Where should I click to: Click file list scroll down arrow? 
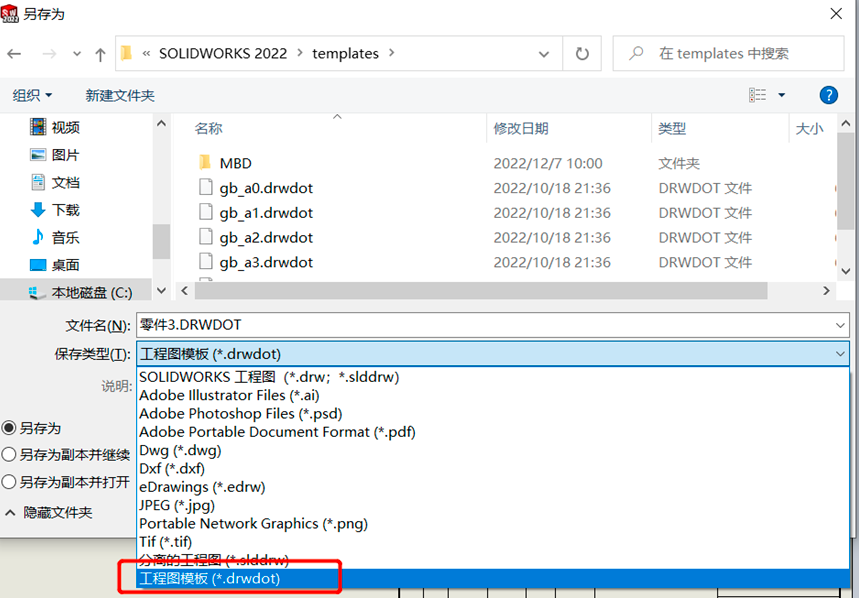coord(845,271)
